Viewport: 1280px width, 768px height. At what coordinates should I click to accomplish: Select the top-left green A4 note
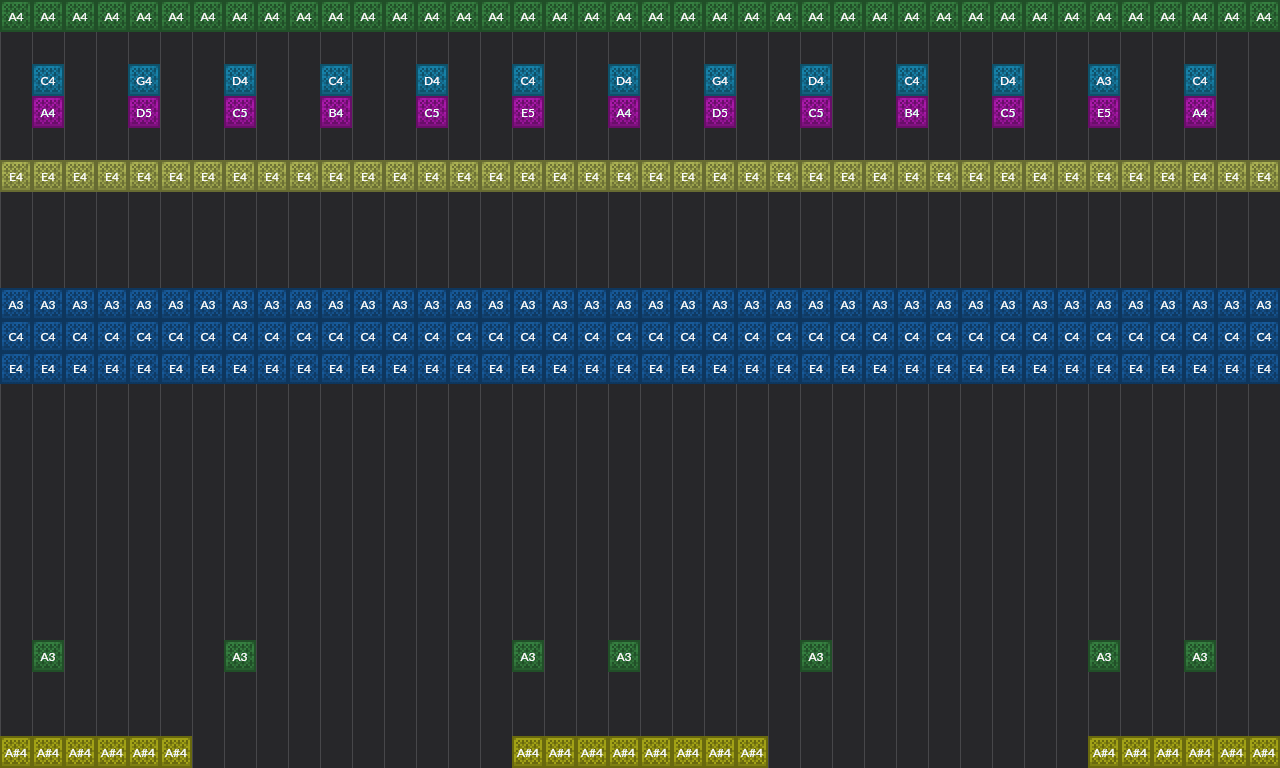click(15, 17)
